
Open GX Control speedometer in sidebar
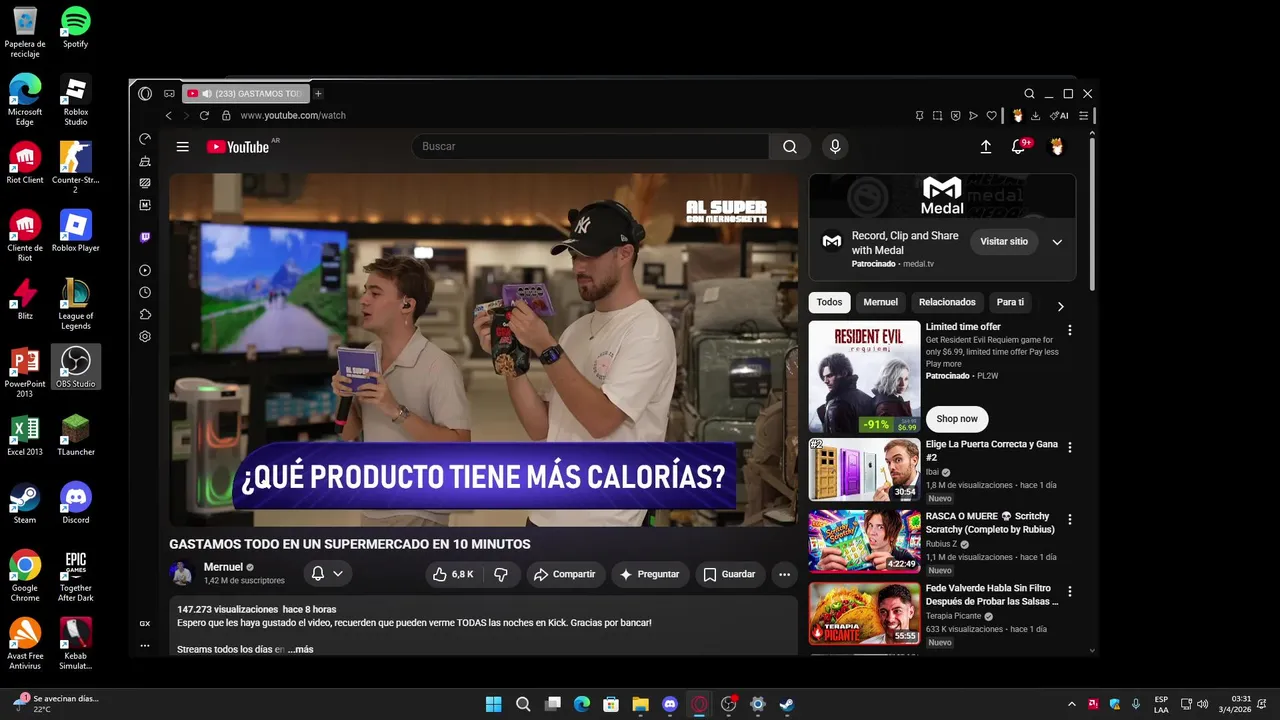point(145,139)
